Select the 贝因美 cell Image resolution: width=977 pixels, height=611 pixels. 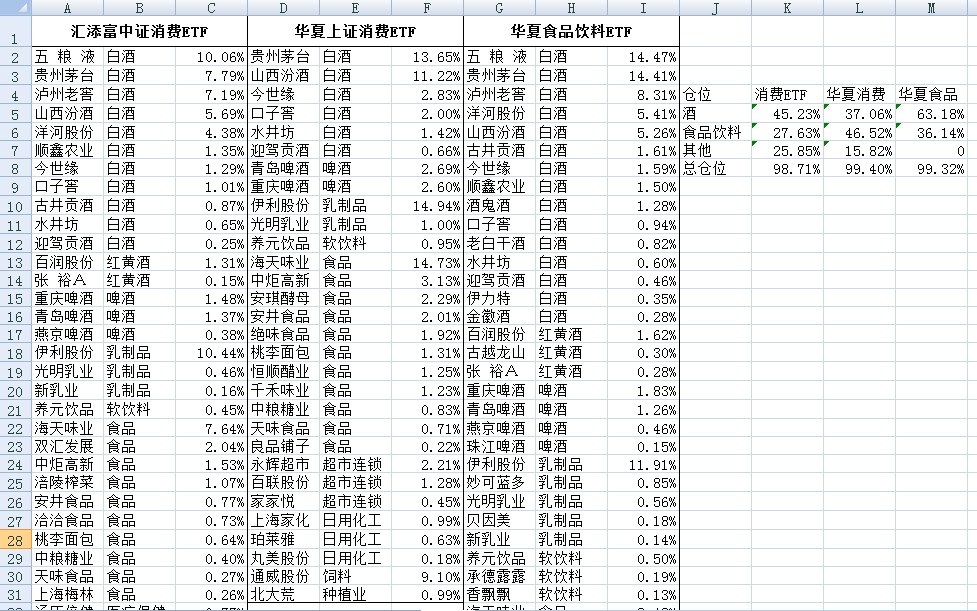(x=500, y=521)
